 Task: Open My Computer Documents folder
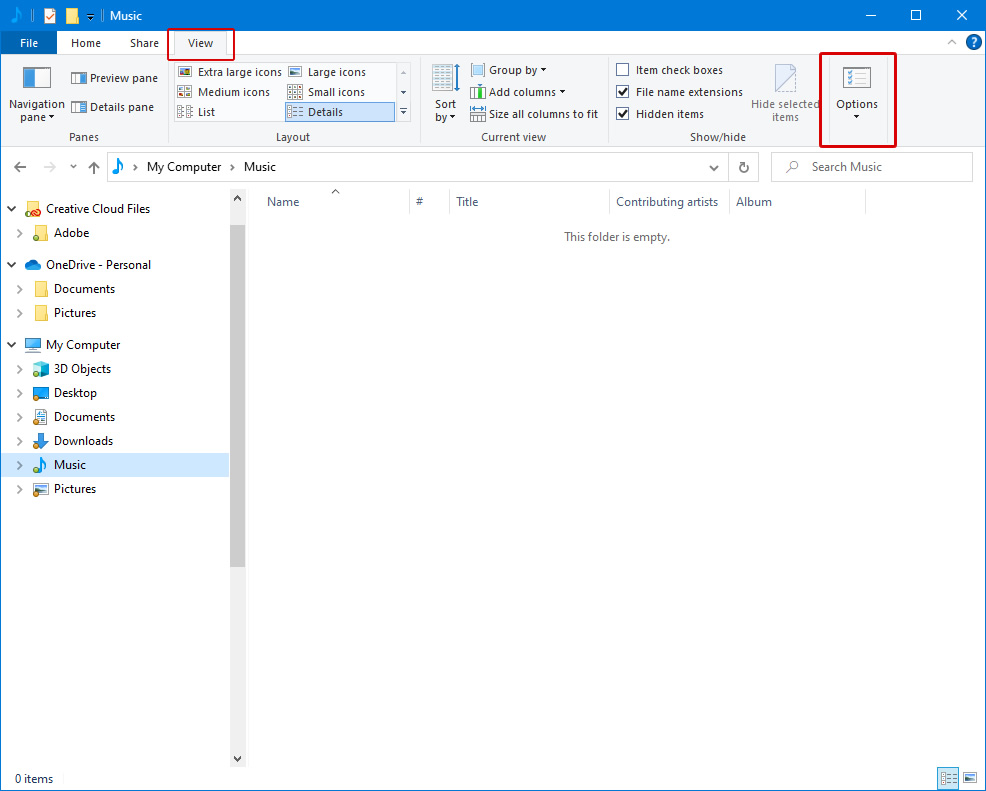pyautogui.click(x=84, y=417)
